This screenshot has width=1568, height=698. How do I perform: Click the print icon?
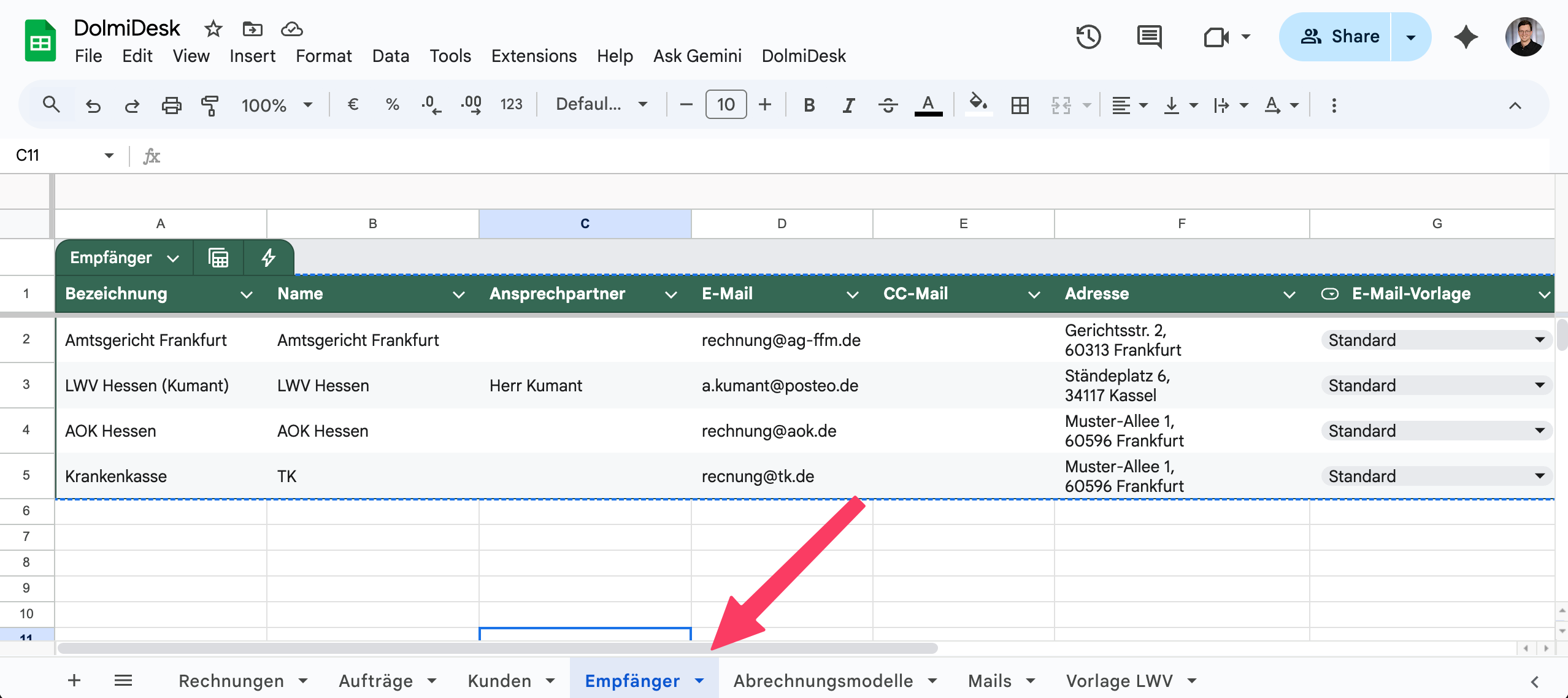[x=171, y=105]
